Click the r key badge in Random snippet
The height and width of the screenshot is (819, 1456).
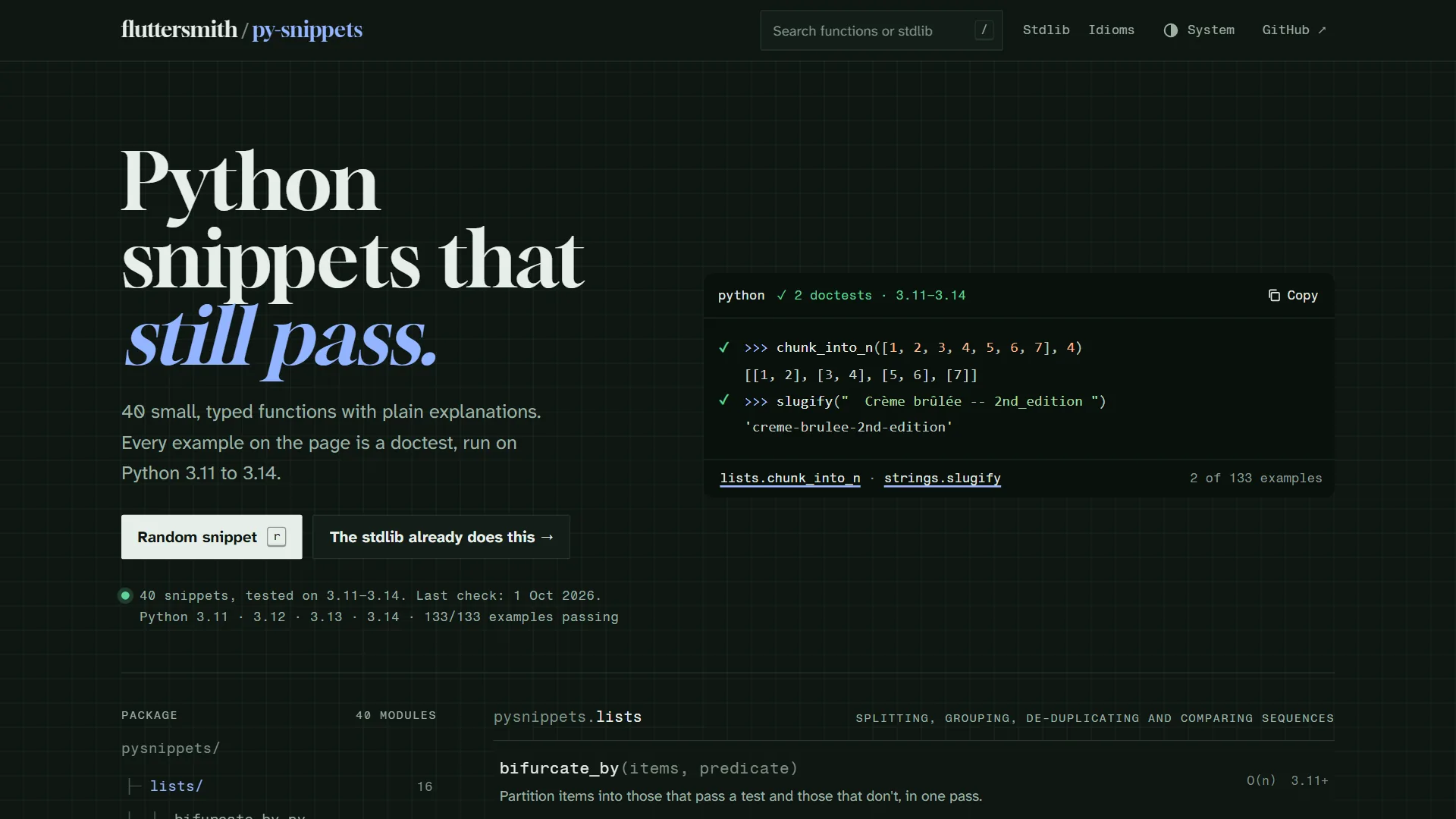(277, 537)
